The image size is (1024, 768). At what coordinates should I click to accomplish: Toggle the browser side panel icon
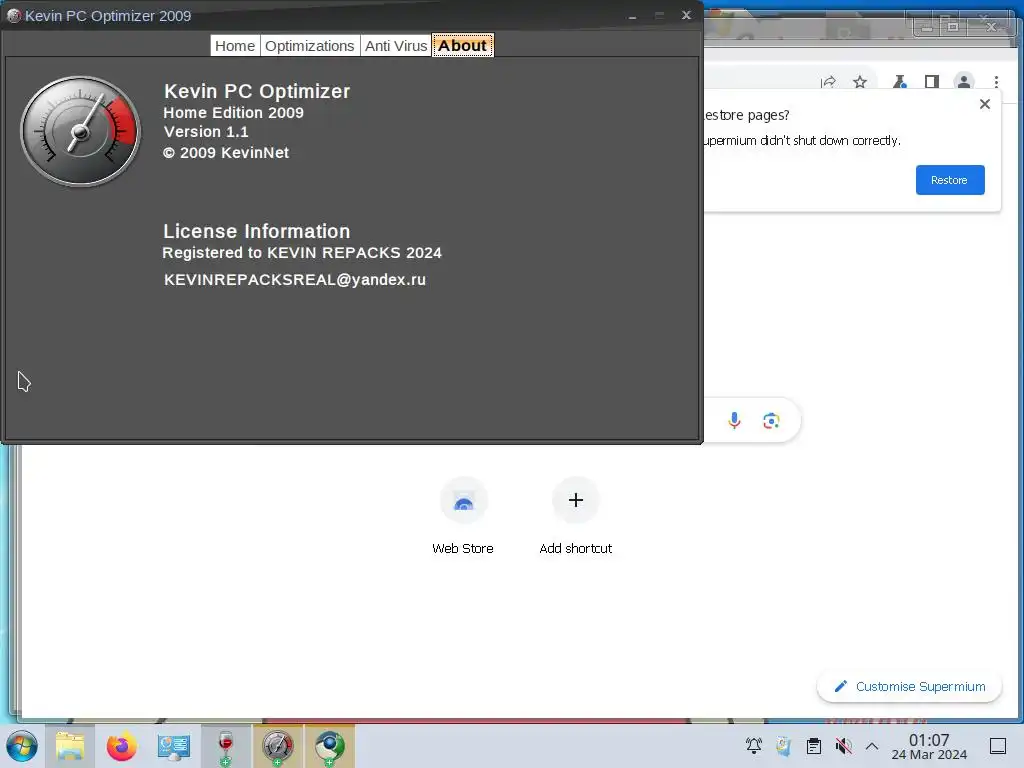(932, 82)
